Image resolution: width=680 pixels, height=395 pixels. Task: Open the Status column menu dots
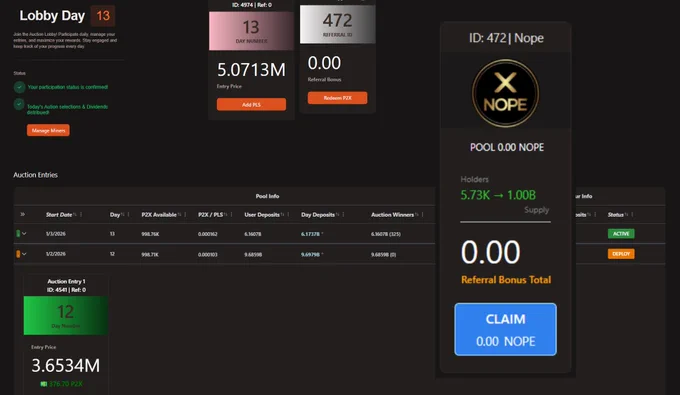coord(632,215)
